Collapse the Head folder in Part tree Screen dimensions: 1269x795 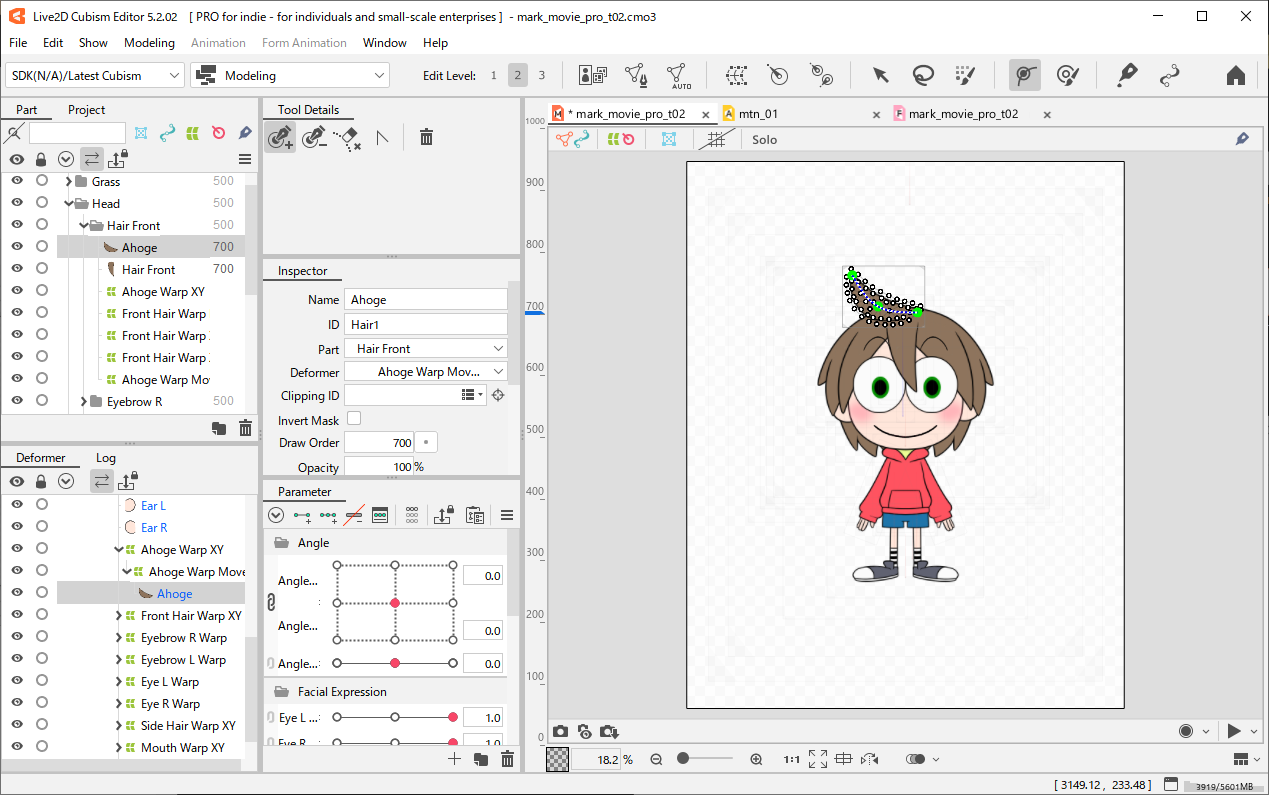pyautogui.click(x=69, y=203)
